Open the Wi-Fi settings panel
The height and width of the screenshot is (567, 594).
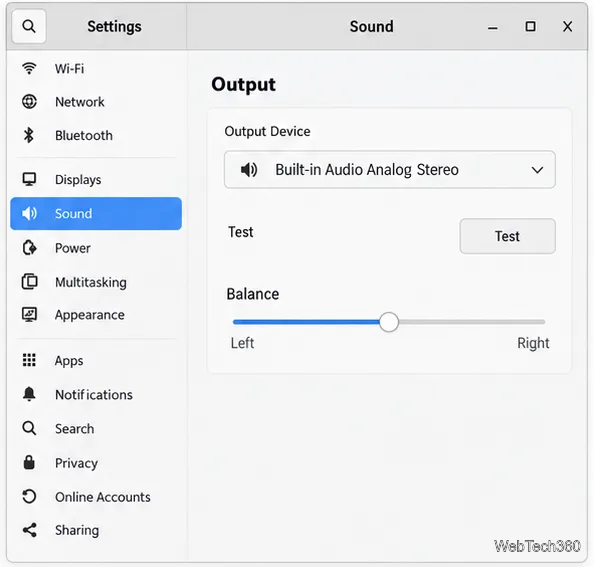point(96,69)
